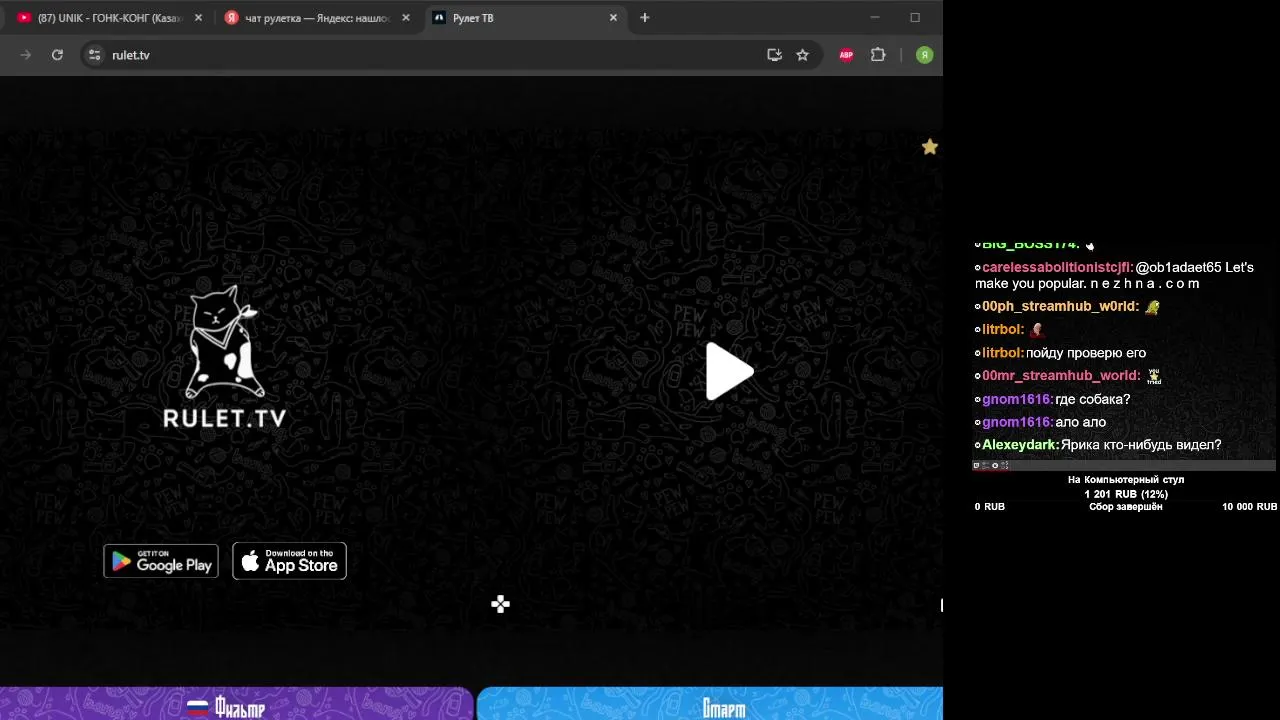The image size is (1280, 720).
Task: Click the litrbol emote-only message
Action: pos(1037,330)
